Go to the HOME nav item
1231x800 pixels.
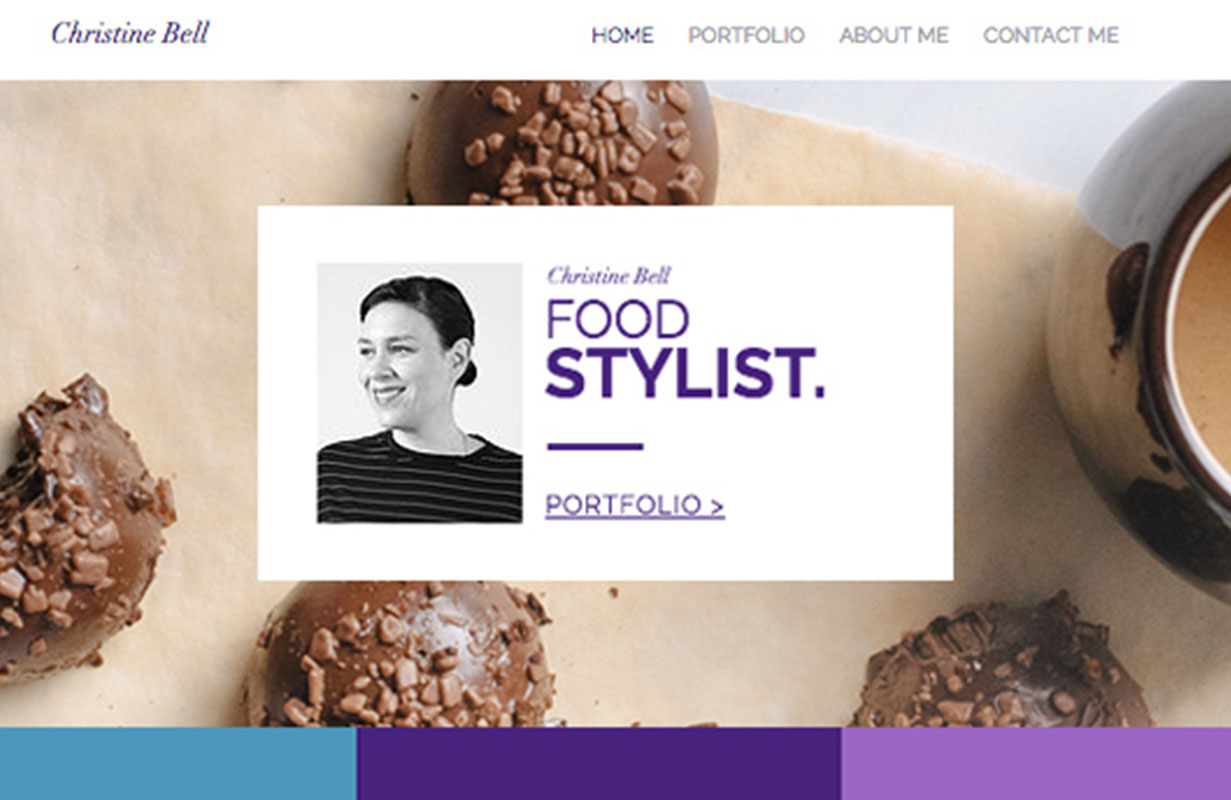[x=622, y=36]
